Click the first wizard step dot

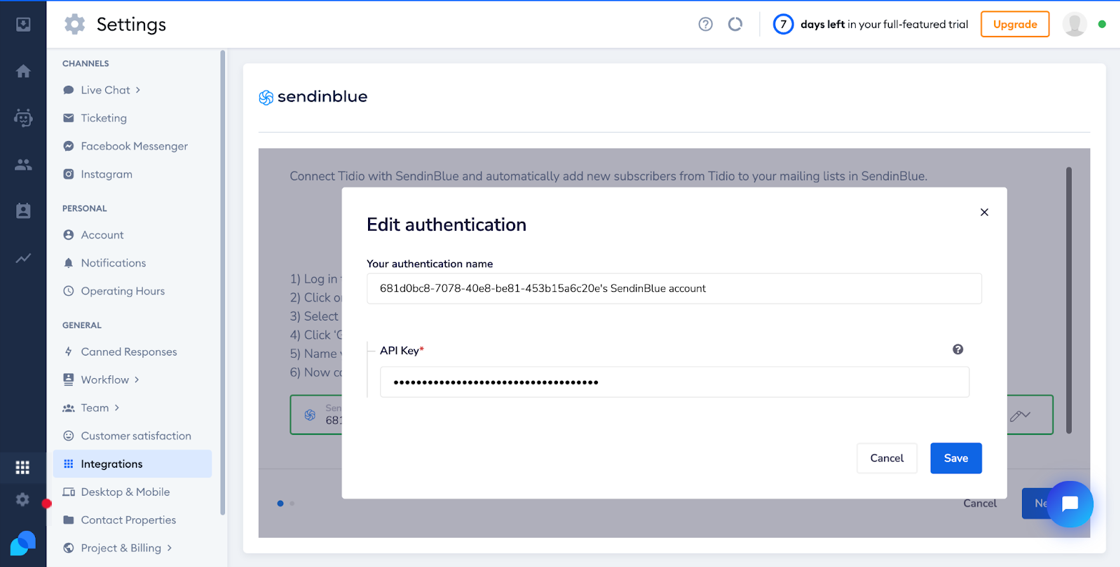pos(280,503)
